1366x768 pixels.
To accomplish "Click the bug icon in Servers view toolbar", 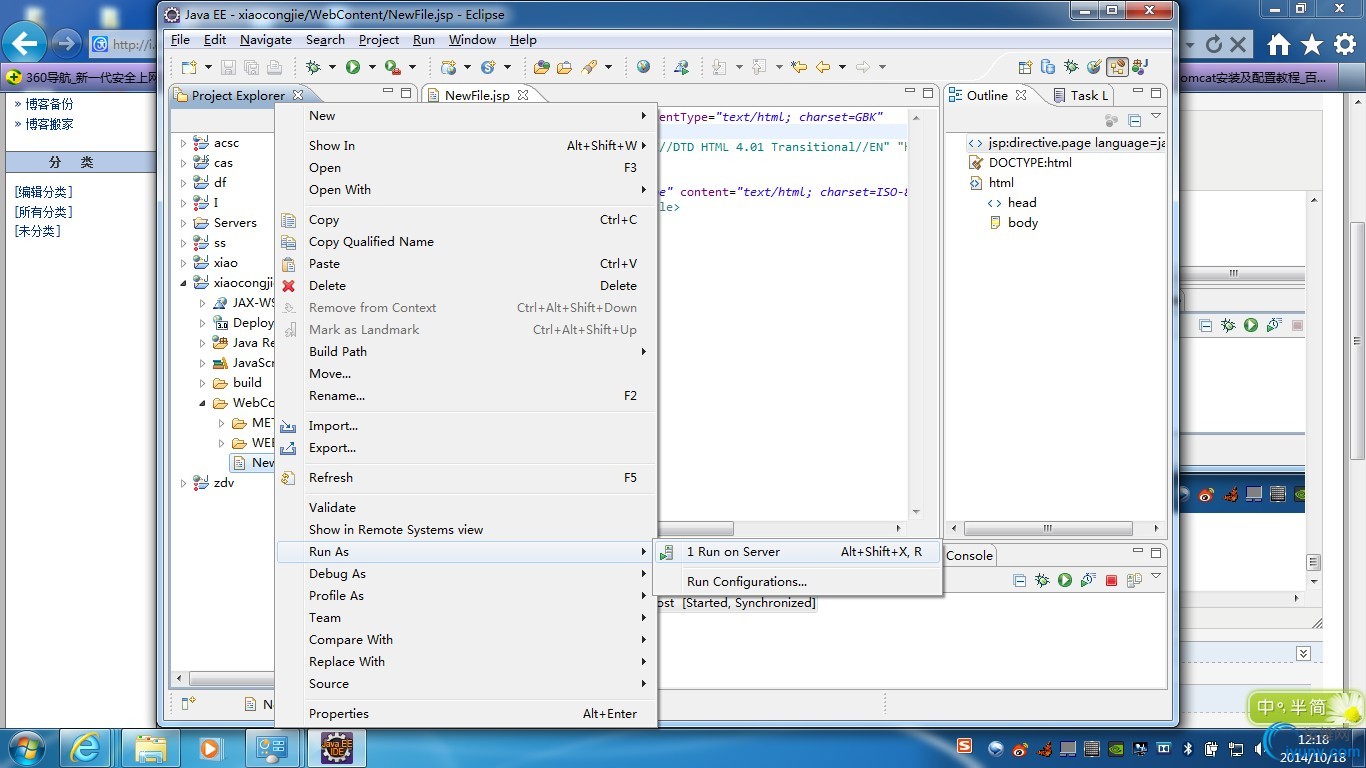I will (x=1042, y=580).
